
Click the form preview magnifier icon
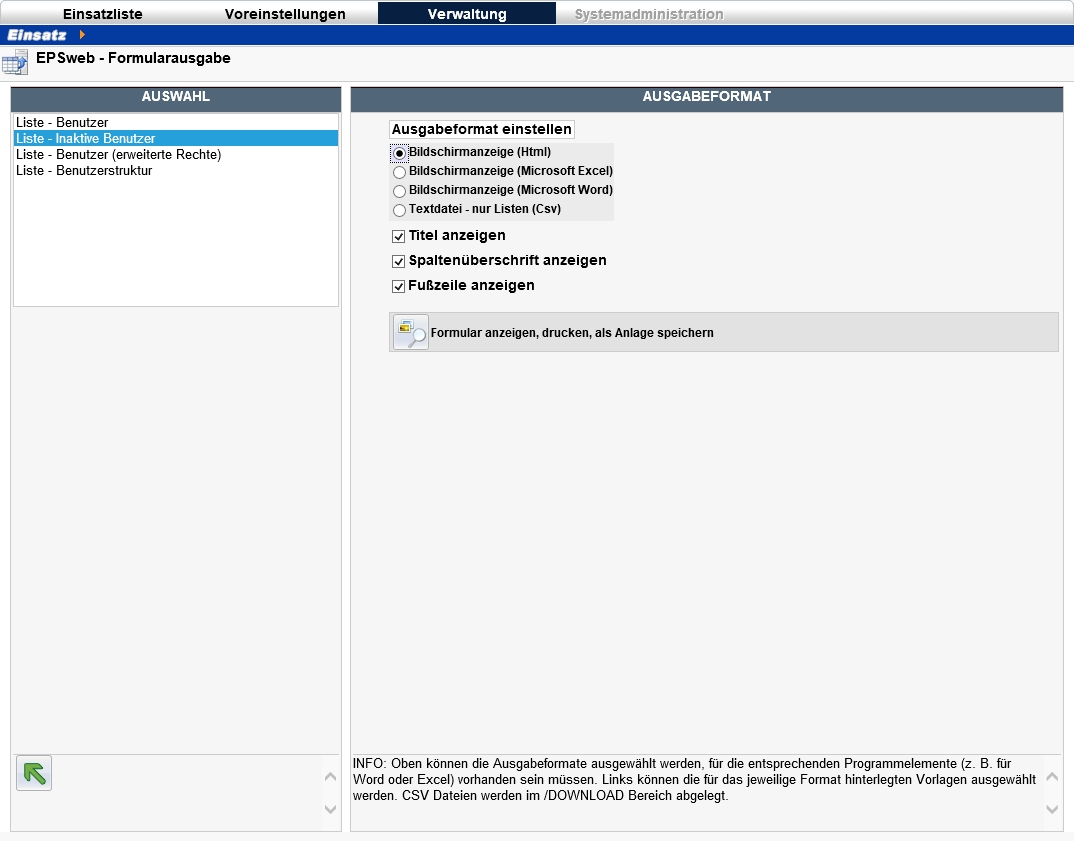point(411,333)
